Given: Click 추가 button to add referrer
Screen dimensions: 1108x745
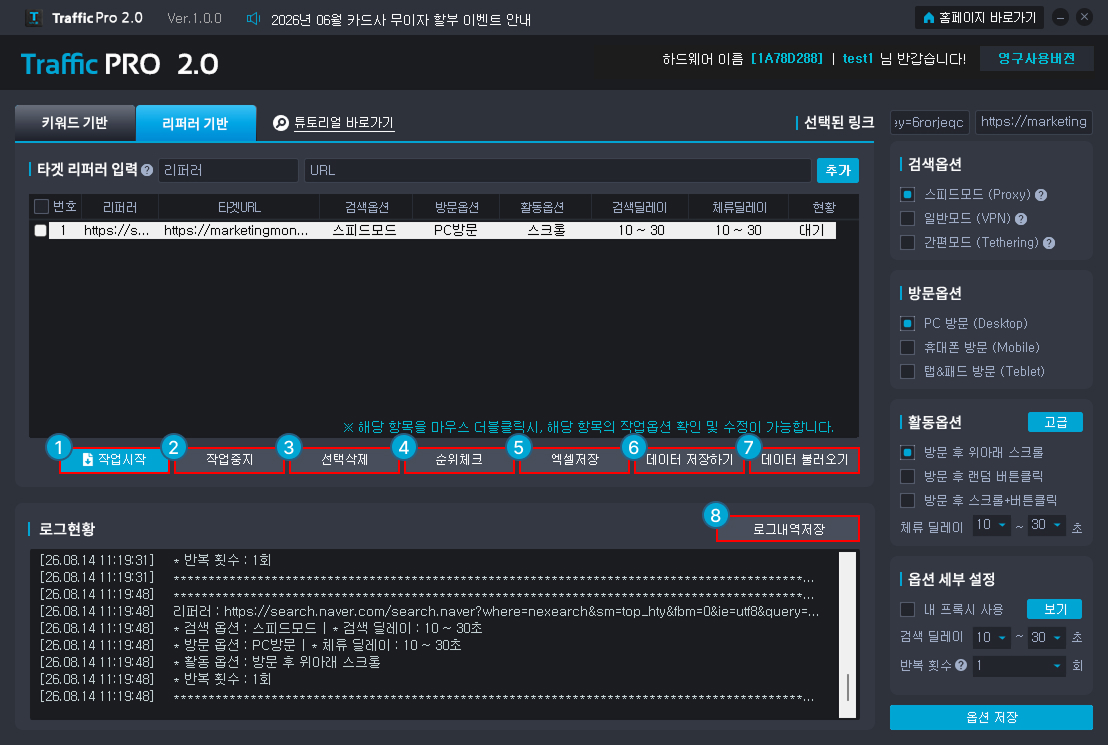Looking at the screenshot, I should click(837, 170).
